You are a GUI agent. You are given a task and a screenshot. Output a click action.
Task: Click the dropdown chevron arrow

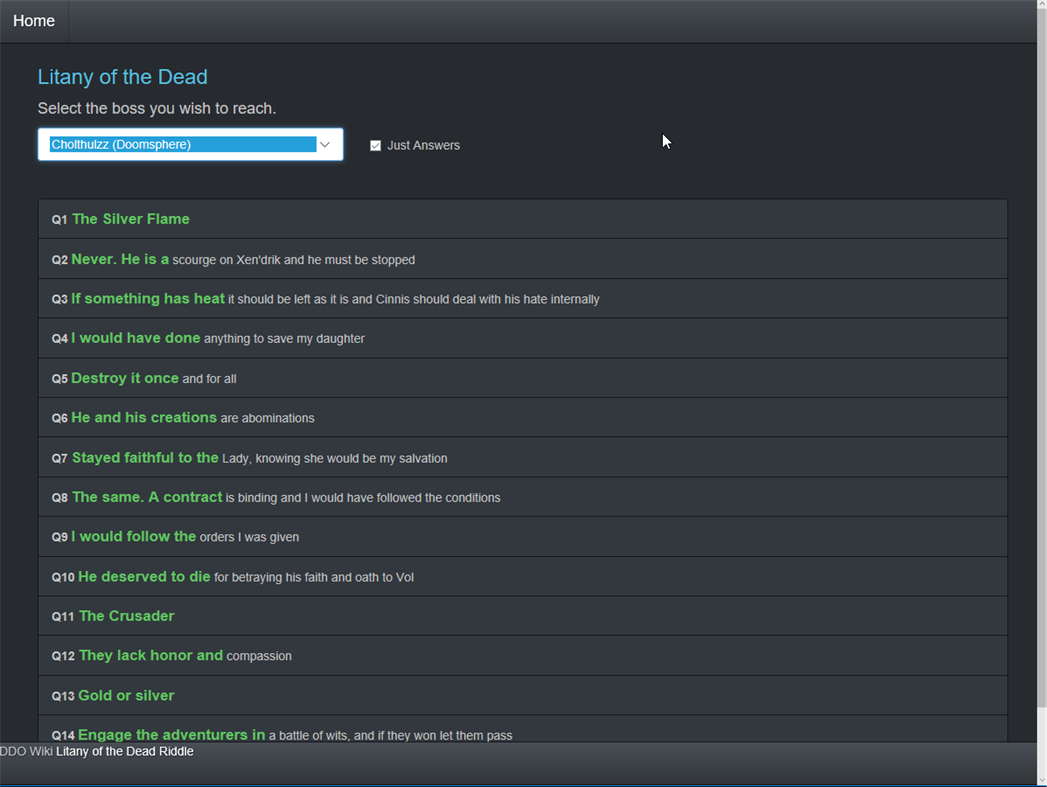(325, 144)
